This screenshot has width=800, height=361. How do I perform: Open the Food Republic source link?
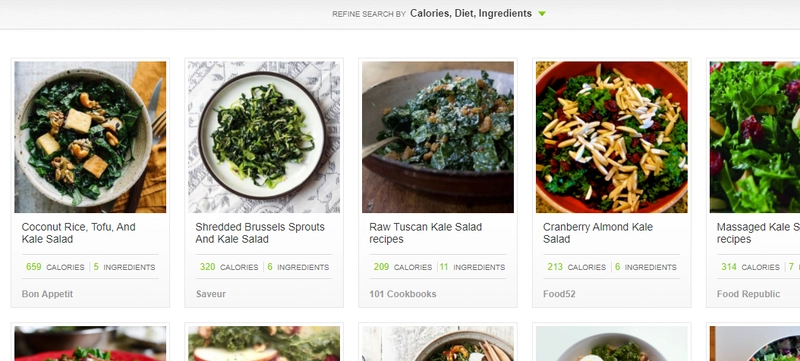[x=748, y=294]
